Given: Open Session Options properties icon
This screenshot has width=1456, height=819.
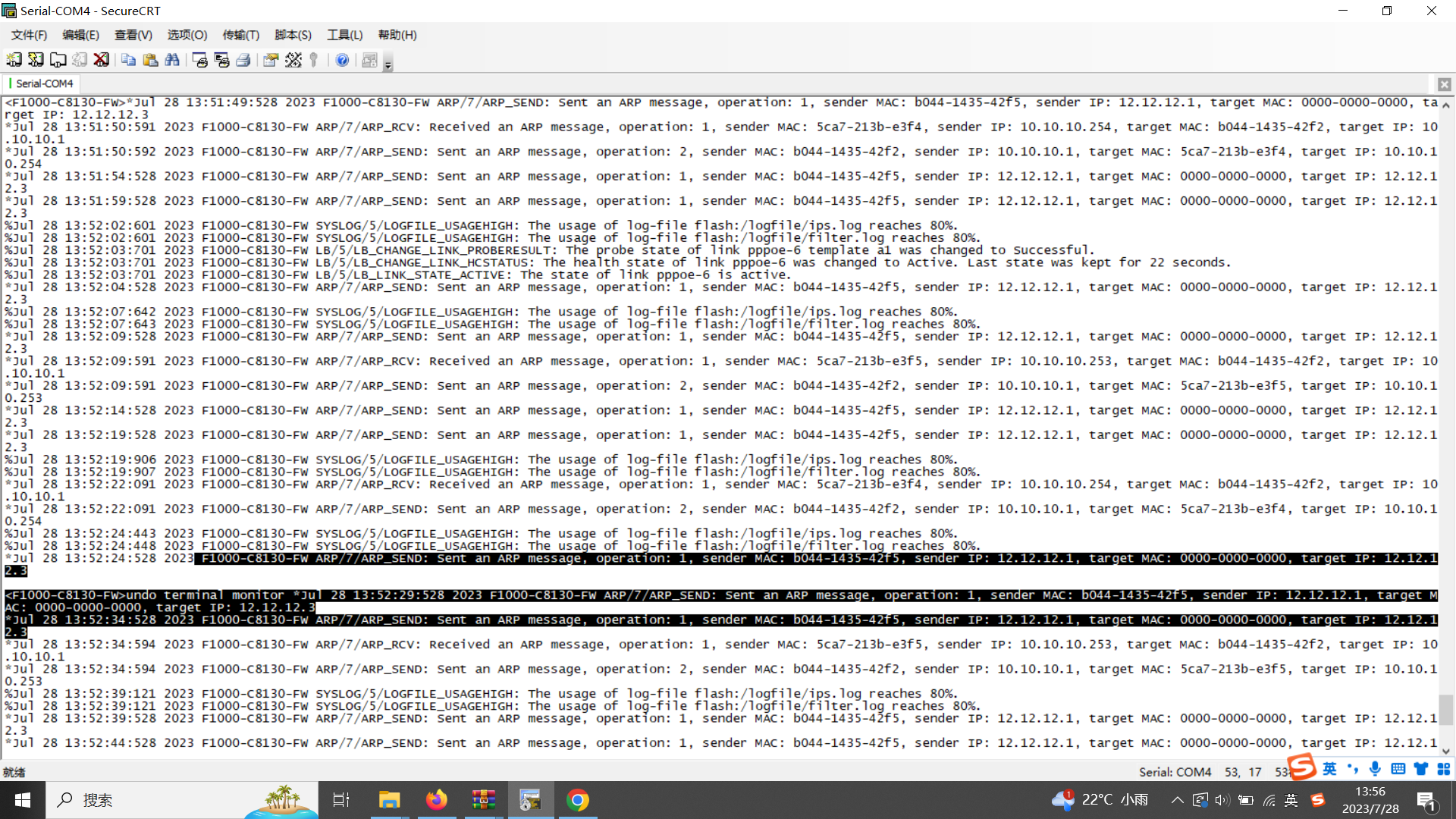Looking at the screenshot, I should pyautogui.click(x=271, y=60).
